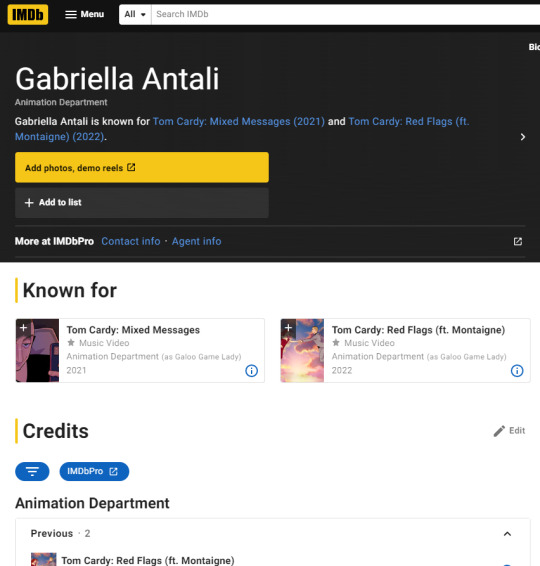Open the hamburger Menu

[84, 14]
